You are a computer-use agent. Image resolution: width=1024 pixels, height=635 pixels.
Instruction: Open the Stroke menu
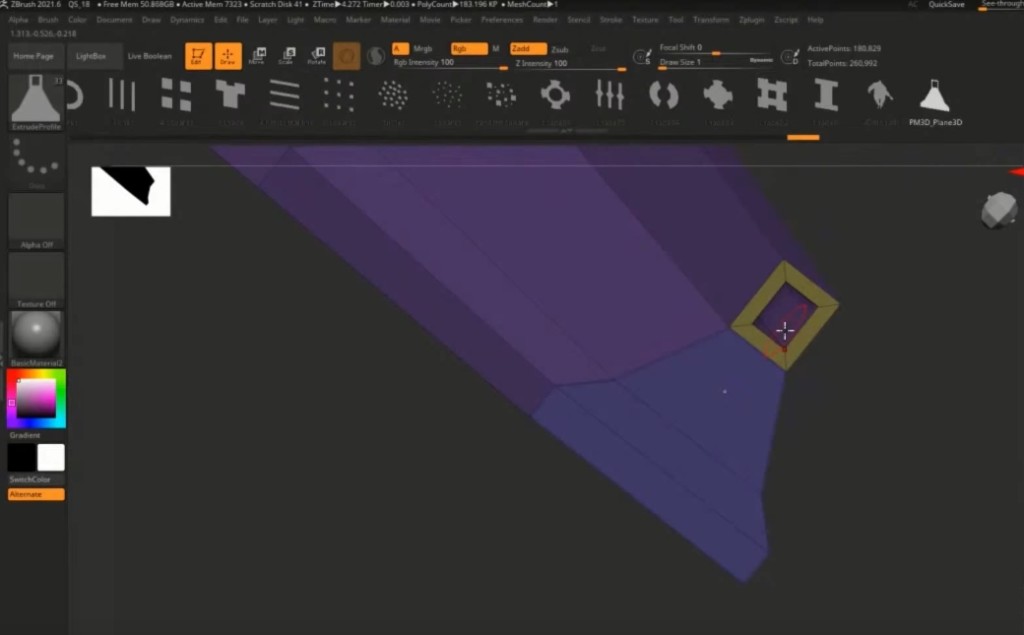[610, 20]
